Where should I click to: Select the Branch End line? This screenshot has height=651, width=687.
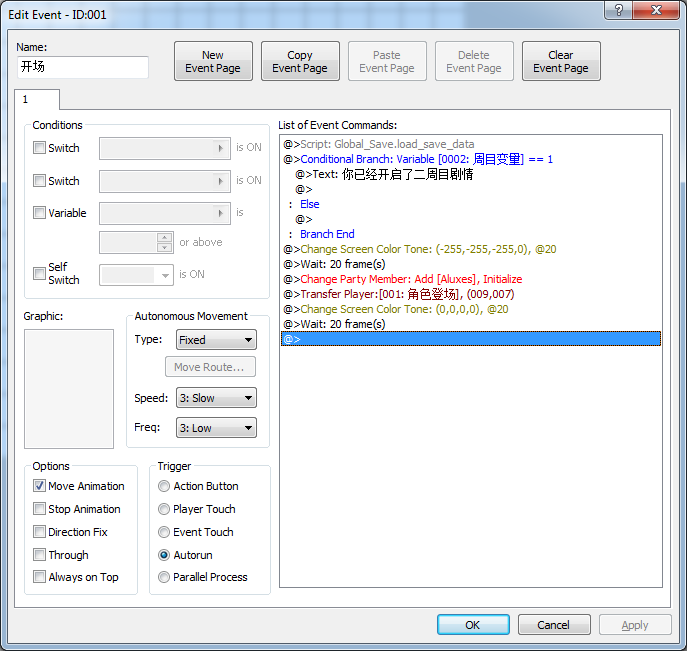(x=471, y=234)
